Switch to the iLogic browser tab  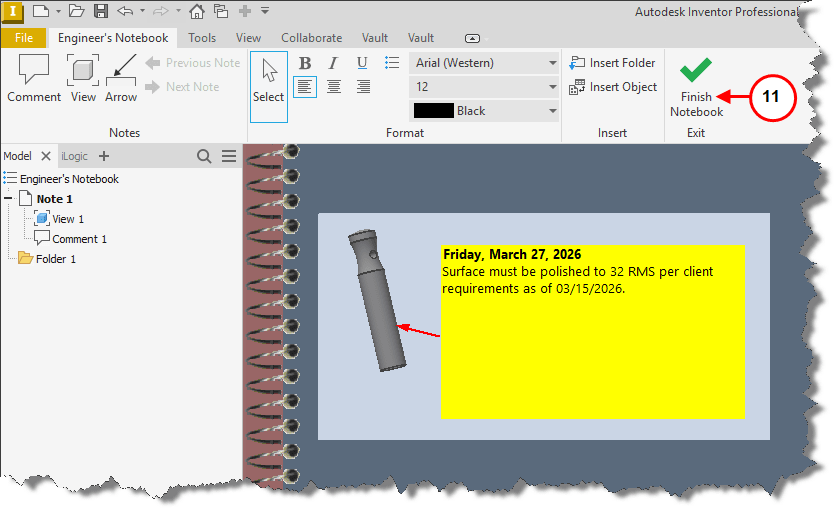(x=74, y=156)
